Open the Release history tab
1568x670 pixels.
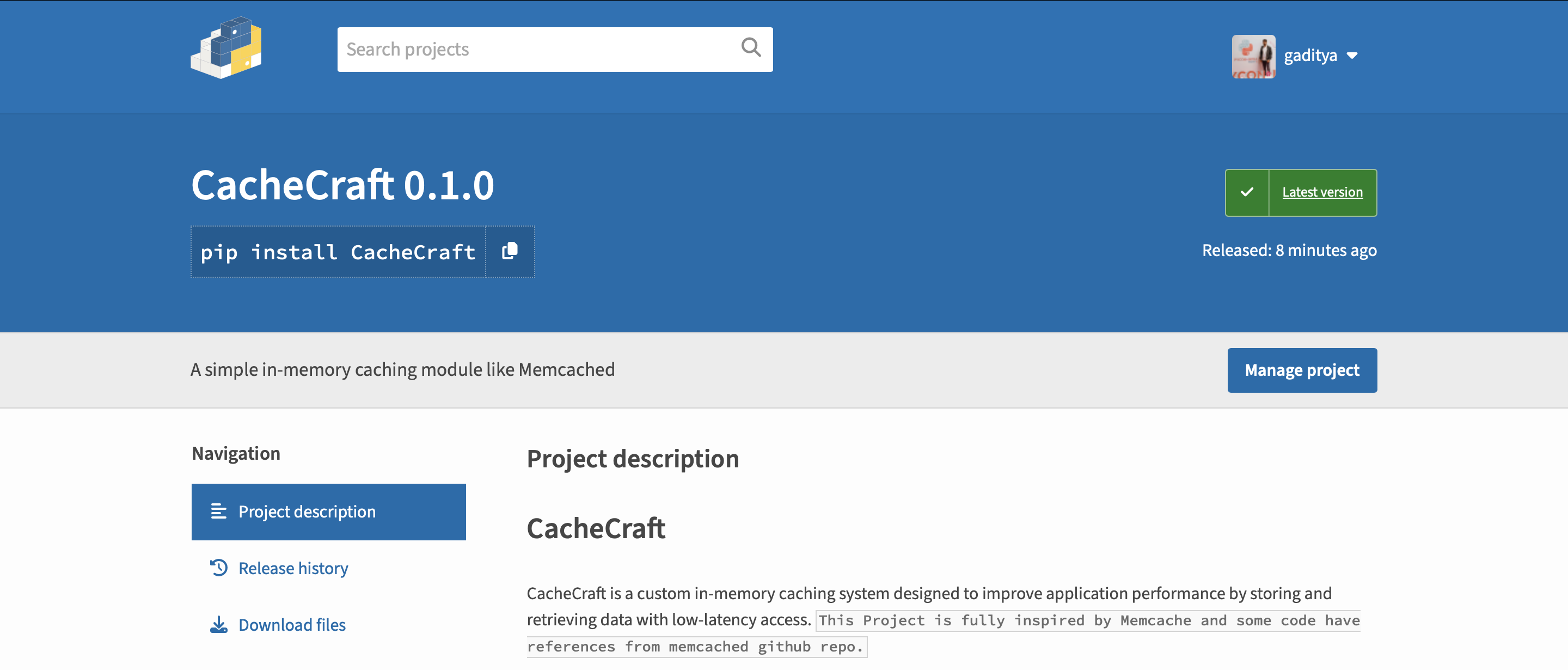[x=293, y=568]
